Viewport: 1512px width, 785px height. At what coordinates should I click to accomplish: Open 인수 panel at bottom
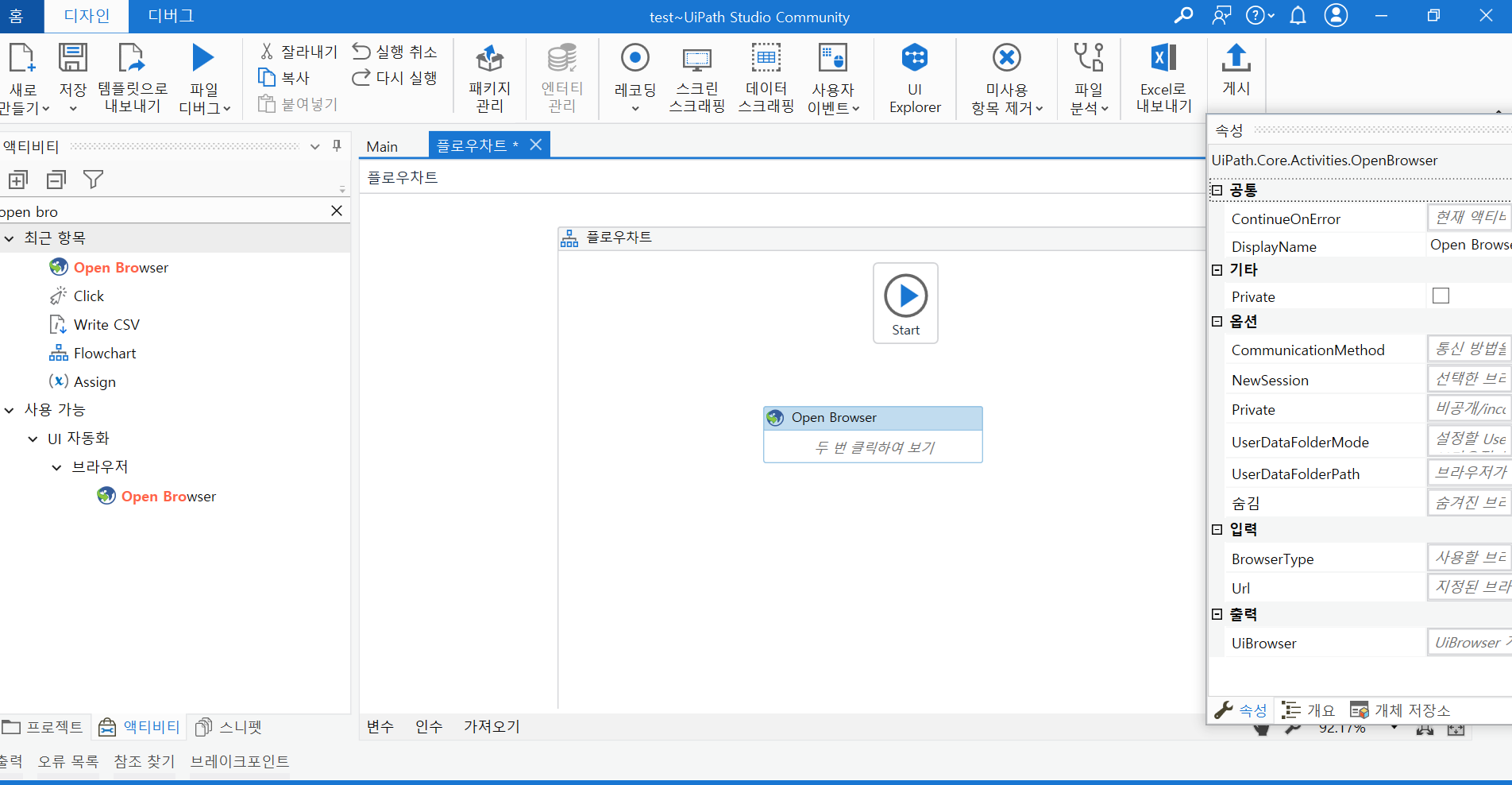point(429,726)
